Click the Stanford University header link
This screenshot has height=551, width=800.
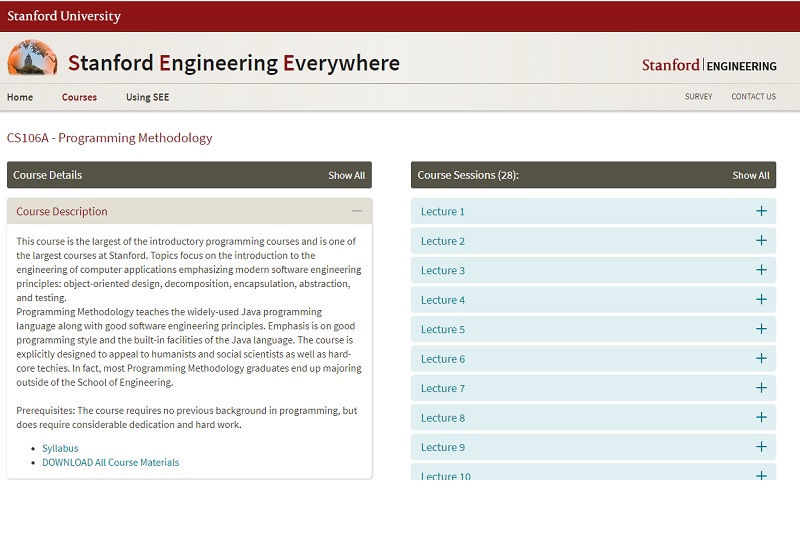pos(64,16)
